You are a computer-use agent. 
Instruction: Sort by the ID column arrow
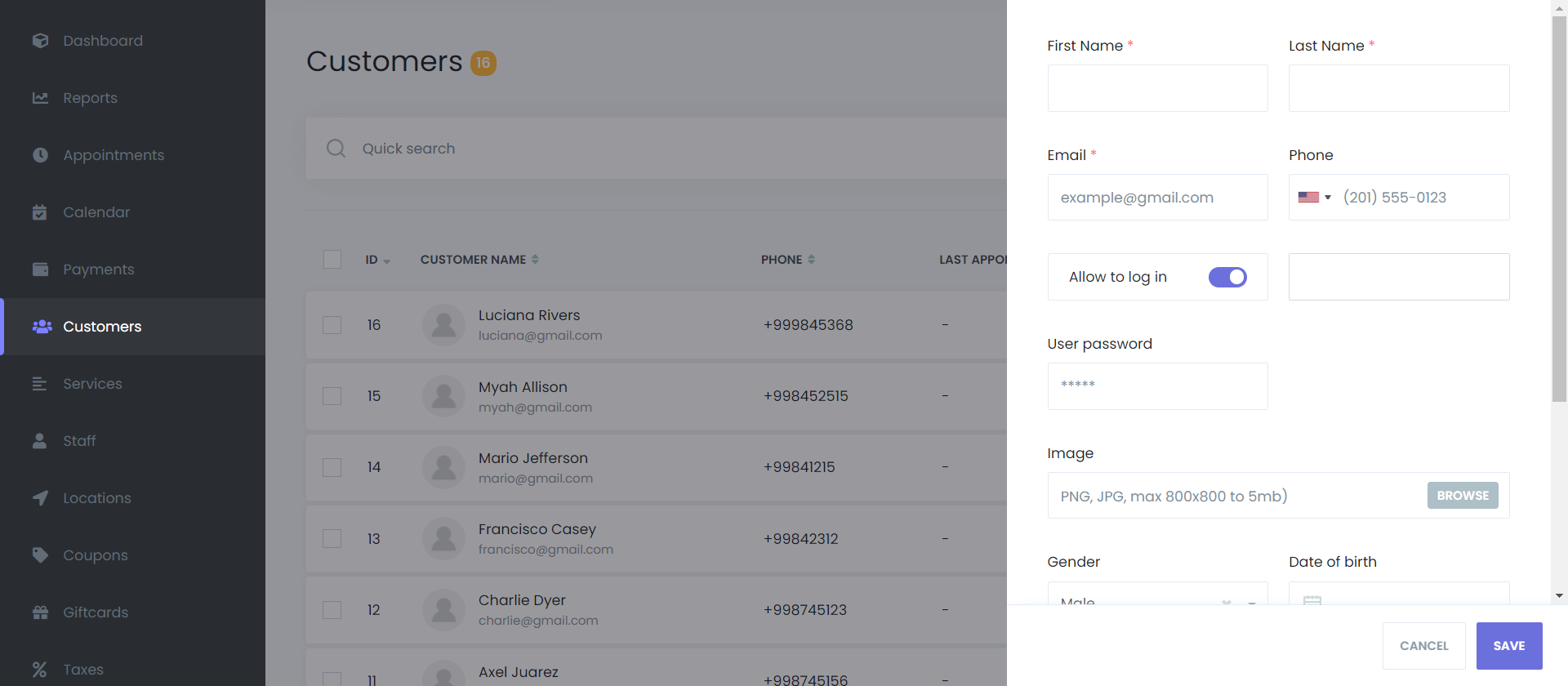pos(386,261)
